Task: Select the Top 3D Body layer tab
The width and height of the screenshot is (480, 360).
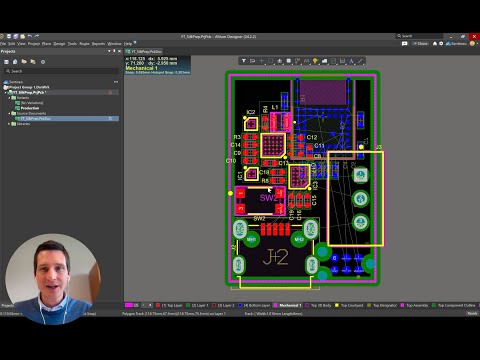Action: (x=318, y=305)
